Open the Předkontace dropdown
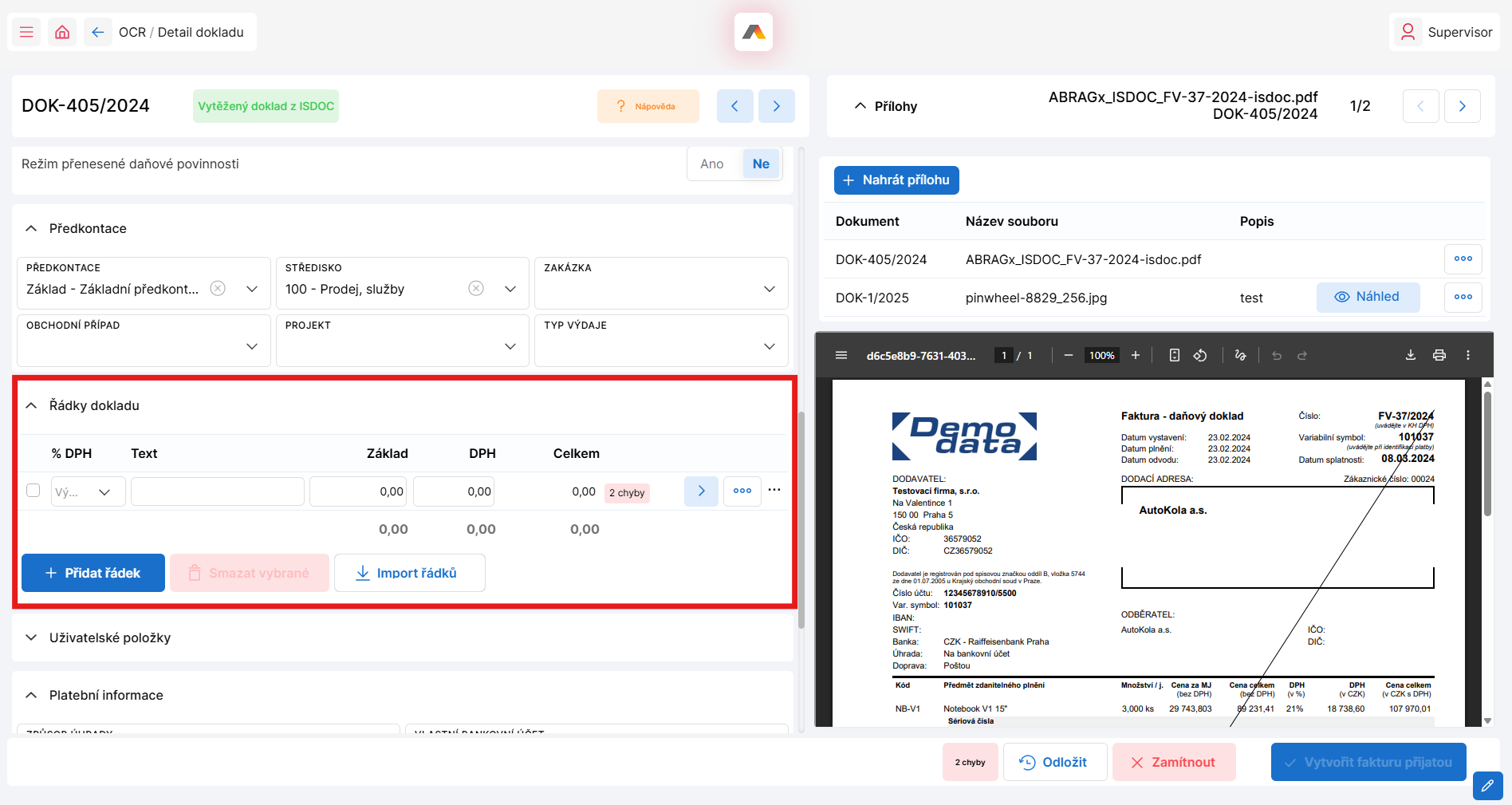1512x805 pixels. click(x=252, y=289)
